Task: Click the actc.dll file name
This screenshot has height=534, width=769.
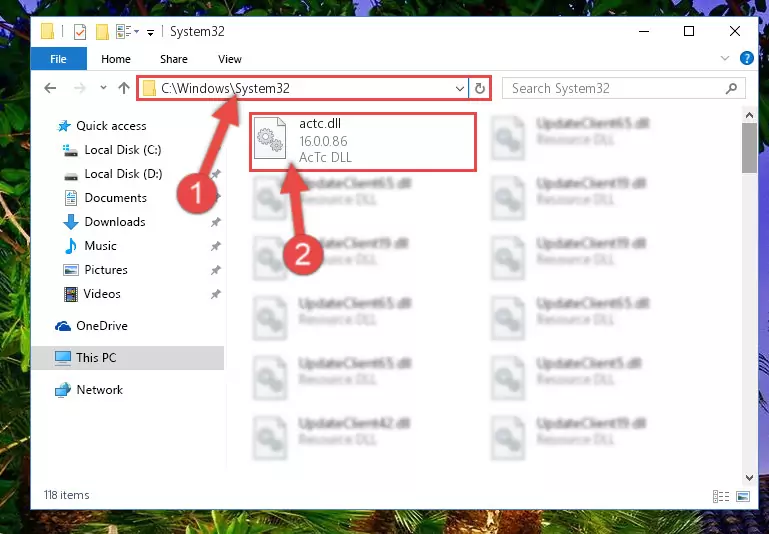Action: pyautogui.click(x=320, y=124)
